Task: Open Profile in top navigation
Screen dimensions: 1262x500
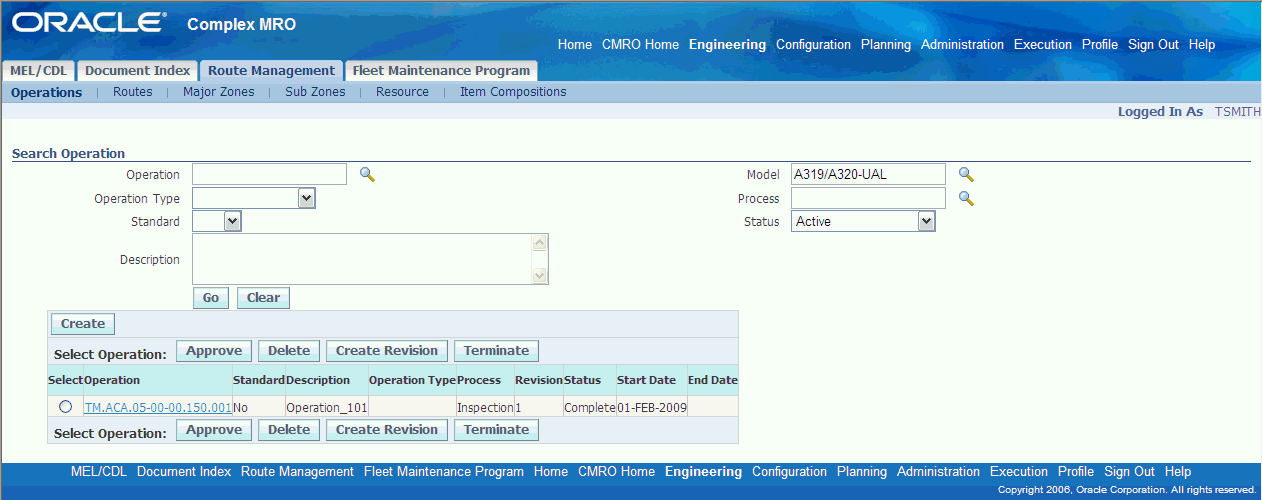Action: (1100, 45)
